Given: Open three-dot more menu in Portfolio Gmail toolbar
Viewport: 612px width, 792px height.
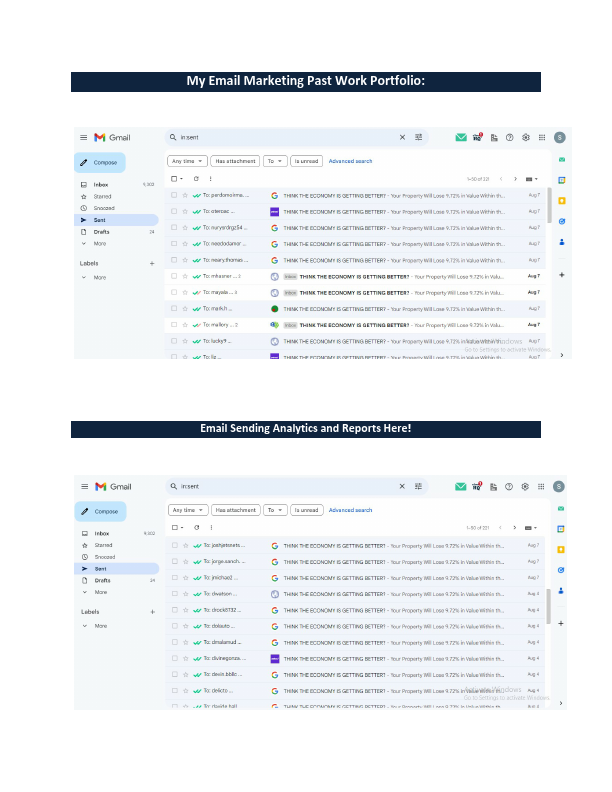Looking at the screenshot, I should click(x=211, y=179).
